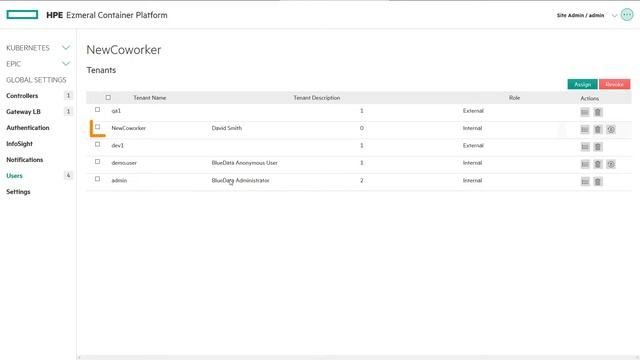Click the red Revoke button
The height and width of the screenshot is (360, 640).
614,84
